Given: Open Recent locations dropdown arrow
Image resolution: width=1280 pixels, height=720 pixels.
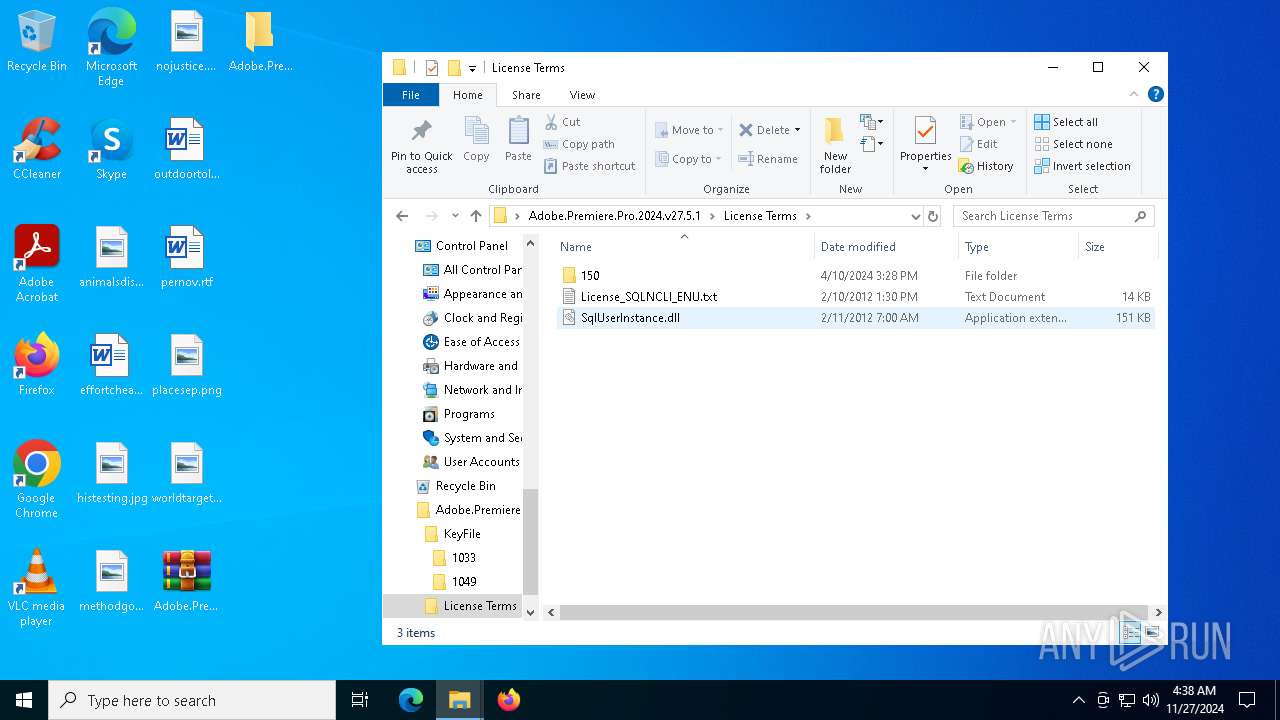Looking at the screenshot, I should [455, 216].
